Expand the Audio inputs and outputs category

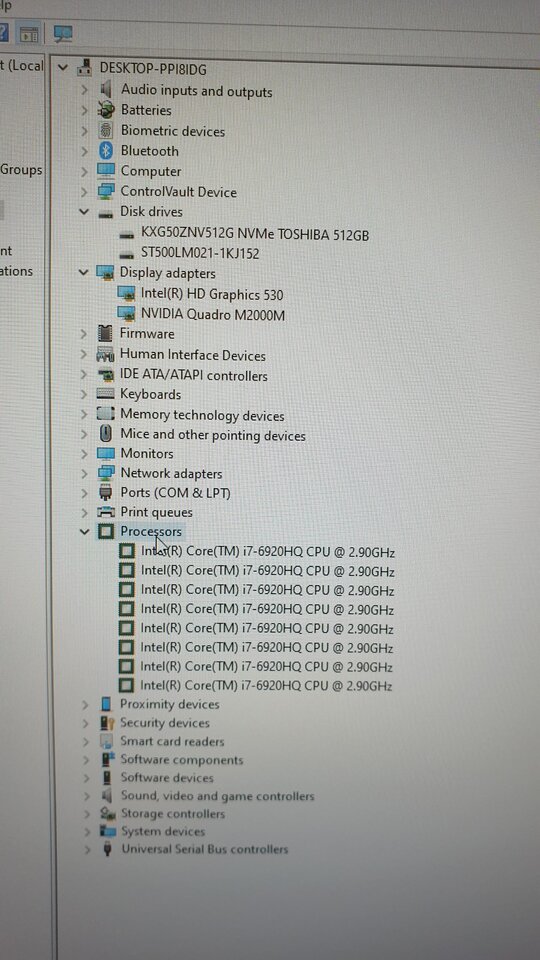click(84, 91)
